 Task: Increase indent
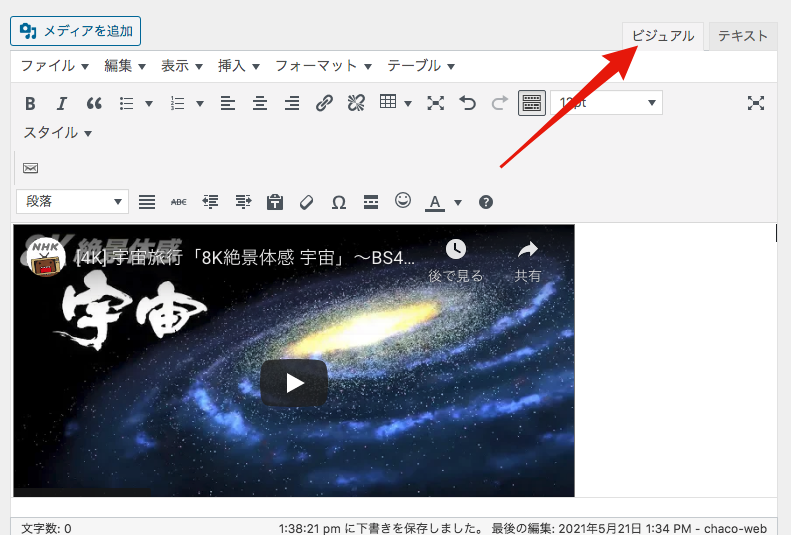(x=243, y=202)
